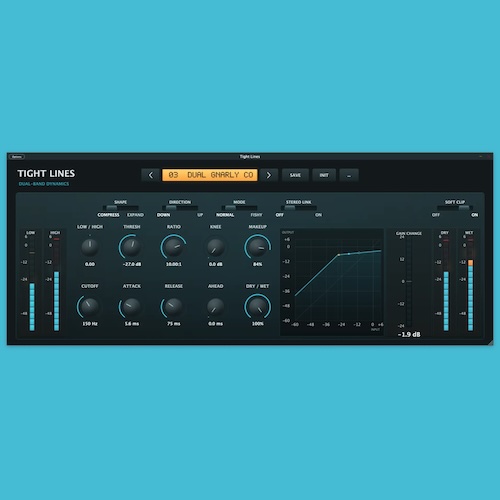Image resolution: width=500 pixels, height=500 pixels.
Task: Click the LOW / HIGH balance knob
Action: (90, 247)
